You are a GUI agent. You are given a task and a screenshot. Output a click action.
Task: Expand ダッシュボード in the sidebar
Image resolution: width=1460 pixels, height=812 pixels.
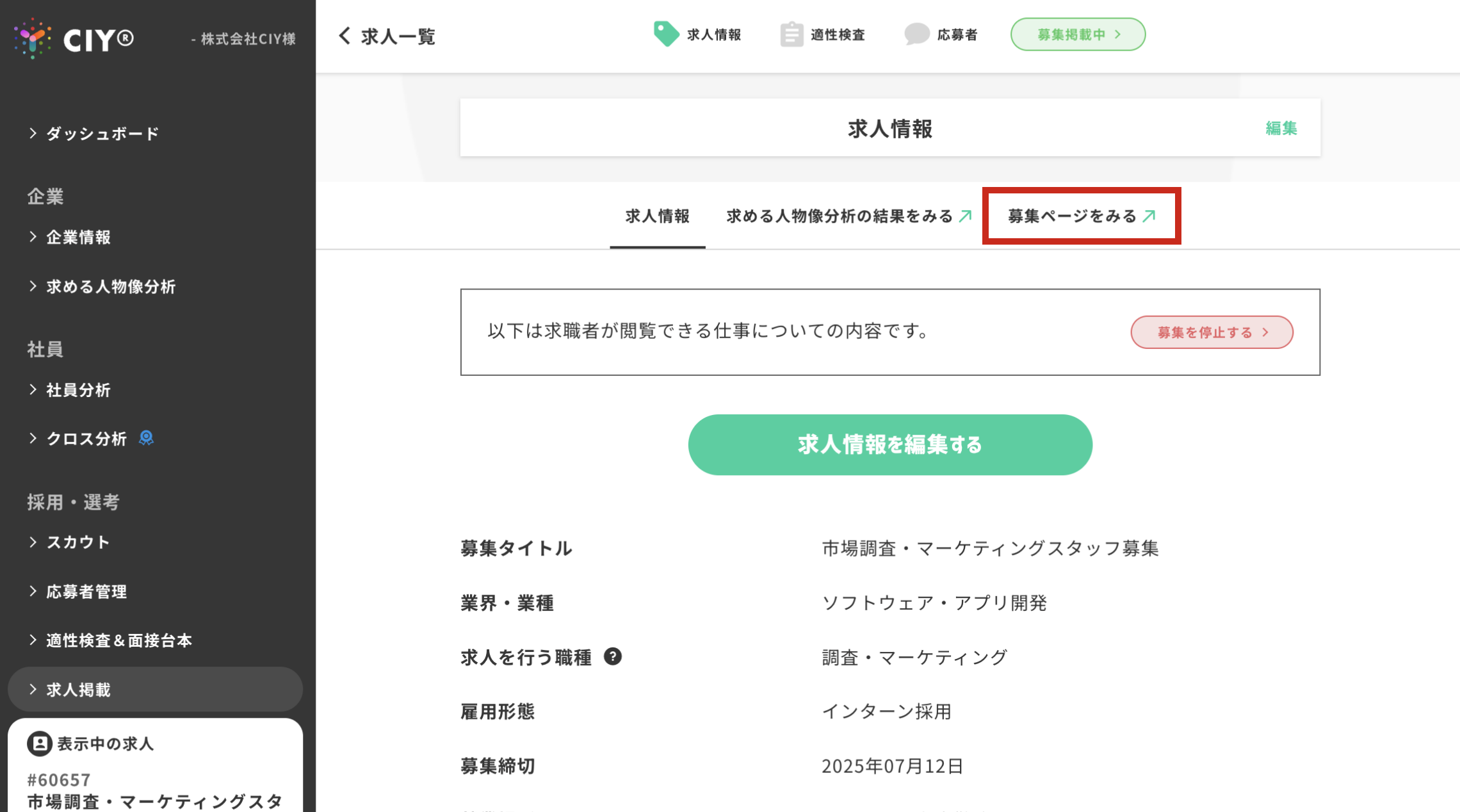102,133
